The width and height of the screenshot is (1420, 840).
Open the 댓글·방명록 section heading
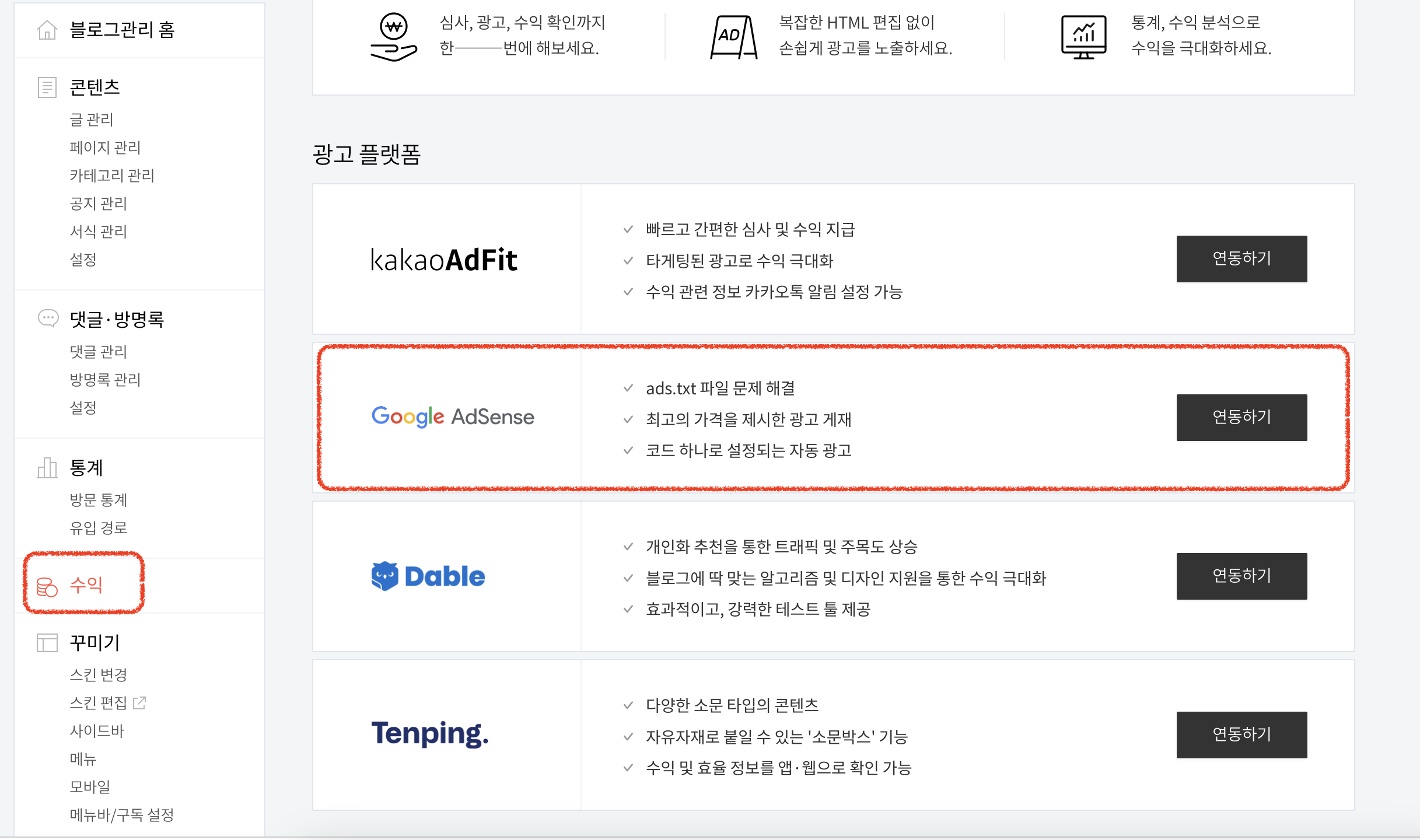pos(117,319)
